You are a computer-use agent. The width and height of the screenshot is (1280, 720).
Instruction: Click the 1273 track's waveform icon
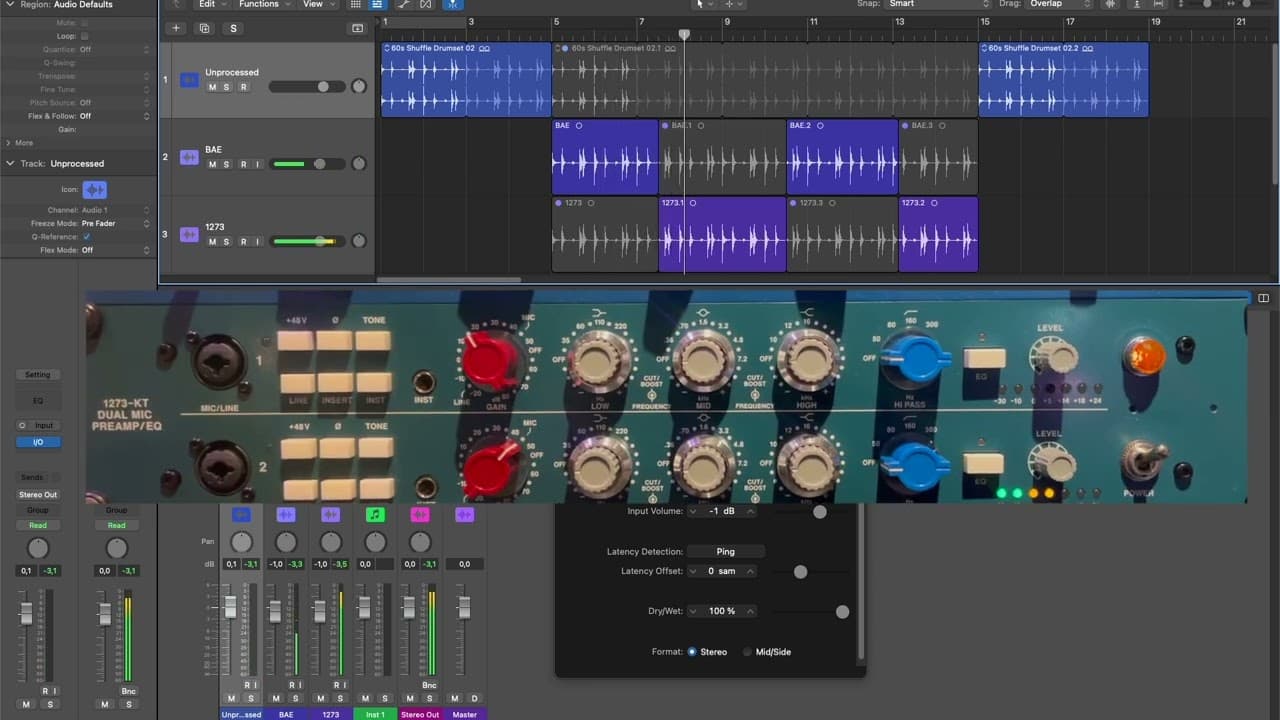click(x=189, y=234)
